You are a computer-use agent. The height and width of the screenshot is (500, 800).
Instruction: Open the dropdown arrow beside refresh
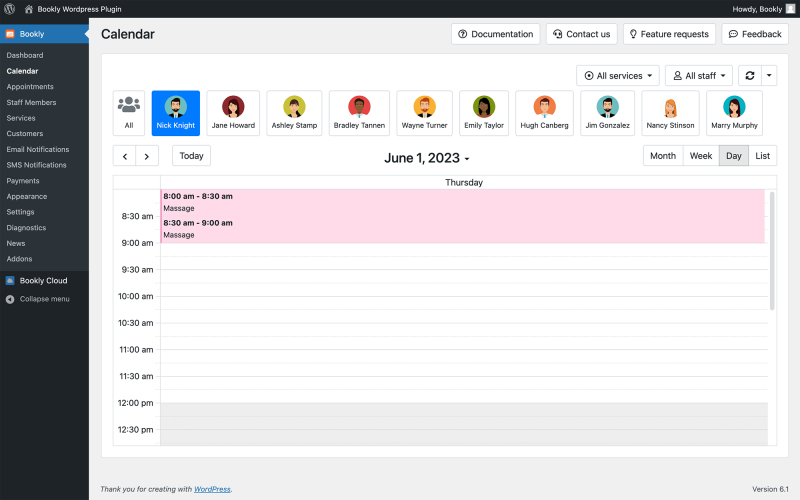point(769,76)
